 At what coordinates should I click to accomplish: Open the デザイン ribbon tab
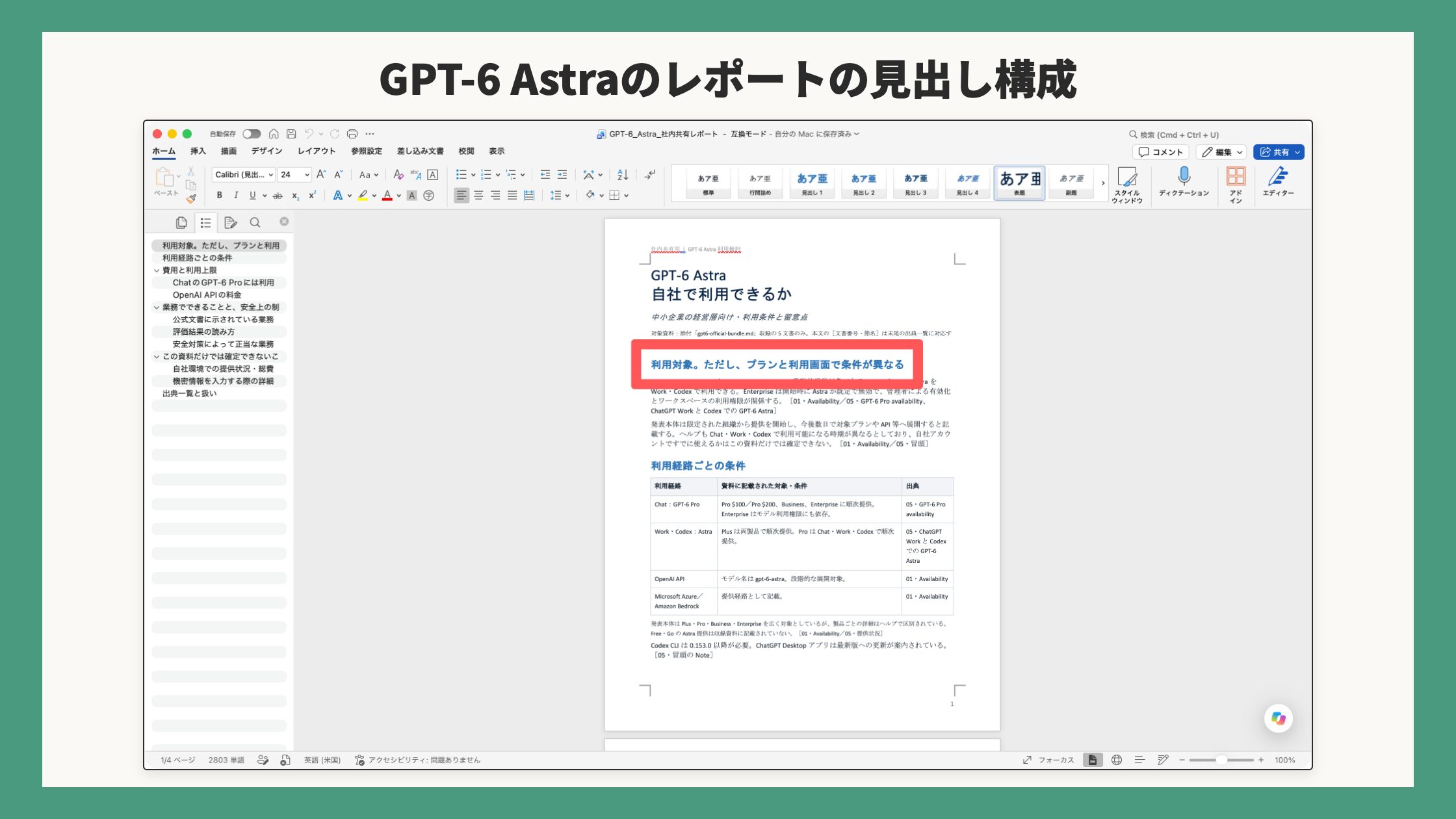[266, 151]
